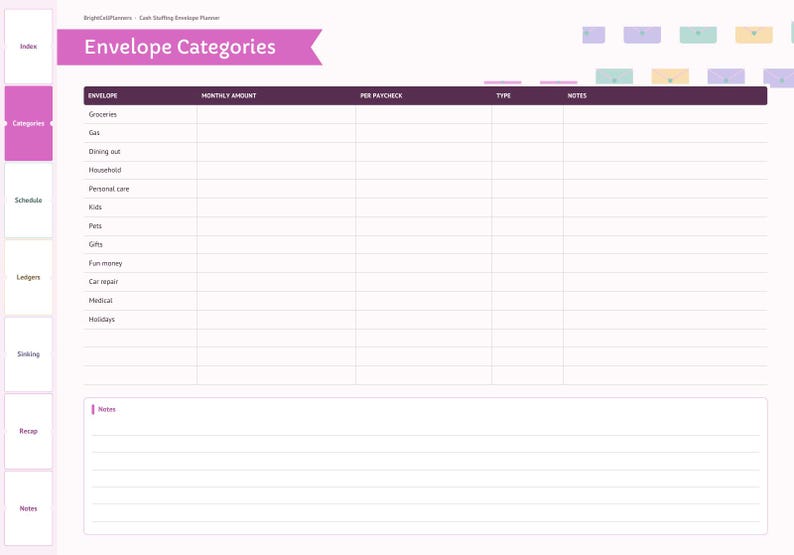Select the Gifts envelope row

(425, 245)
